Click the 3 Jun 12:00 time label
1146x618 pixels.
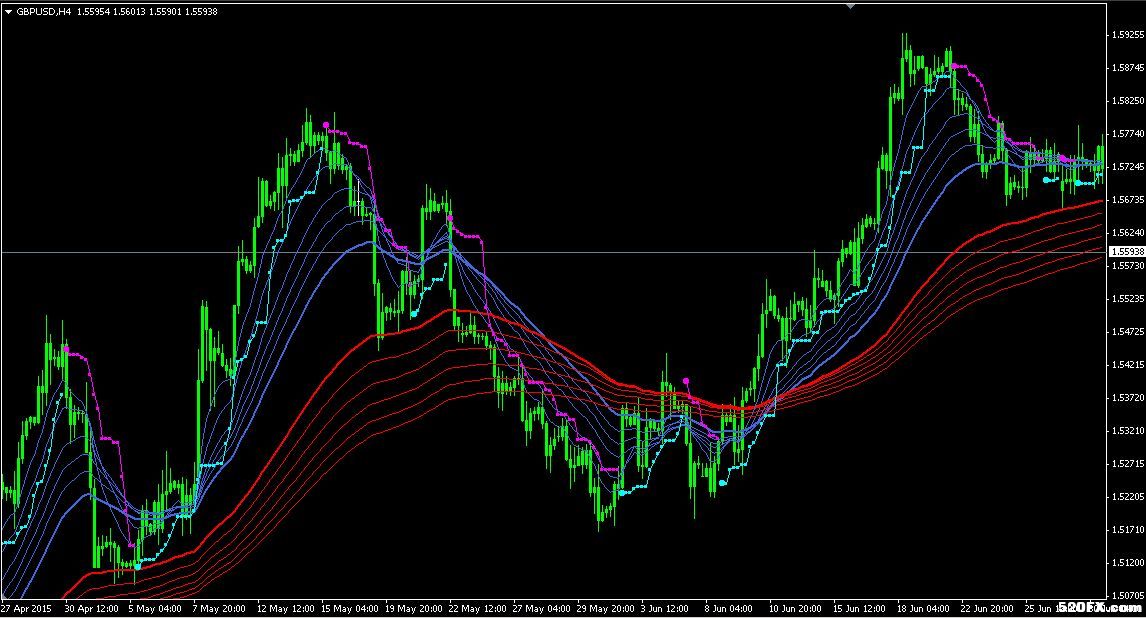click(665, 609)
